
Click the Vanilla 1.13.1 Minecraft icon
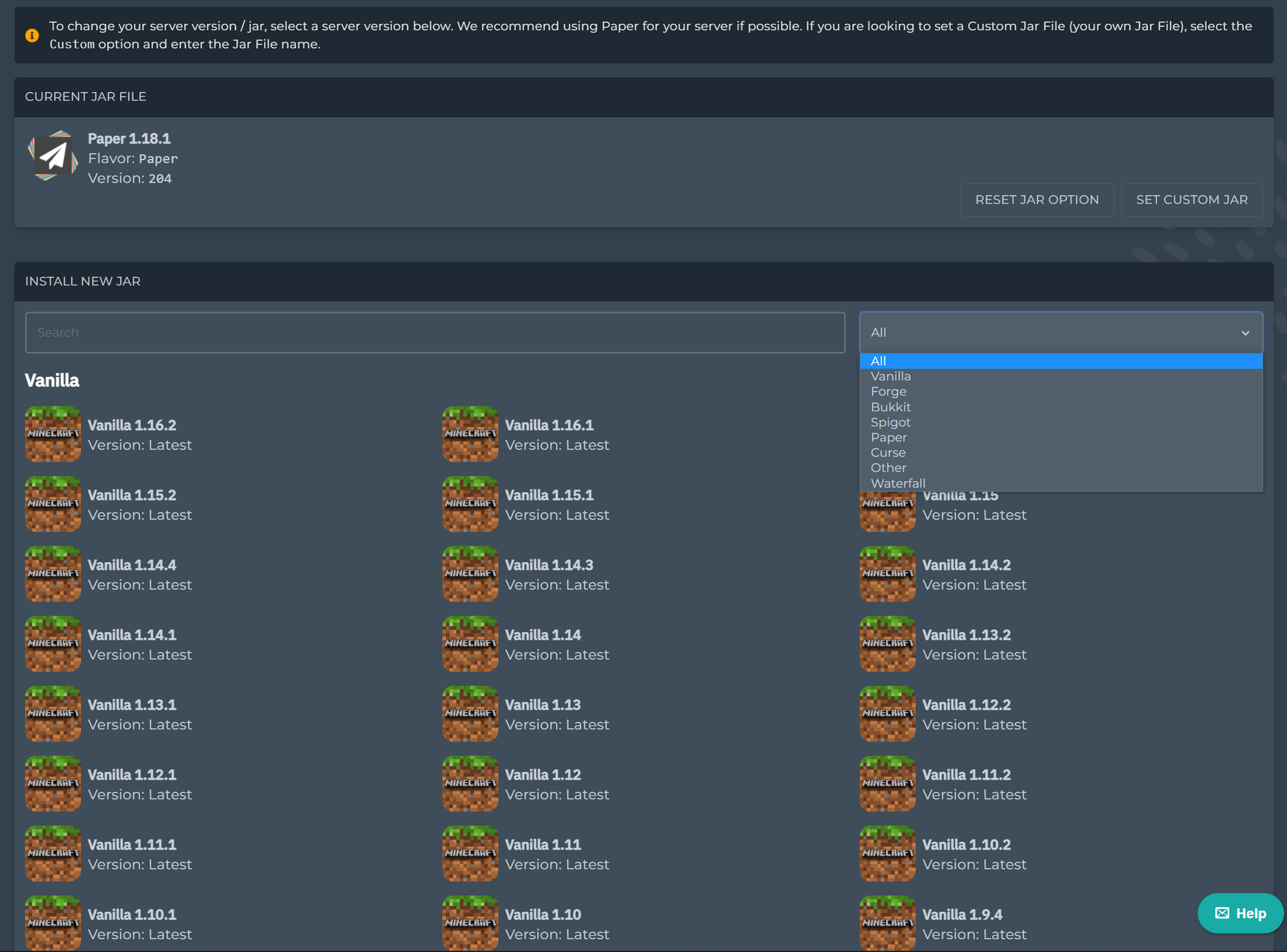53,714
